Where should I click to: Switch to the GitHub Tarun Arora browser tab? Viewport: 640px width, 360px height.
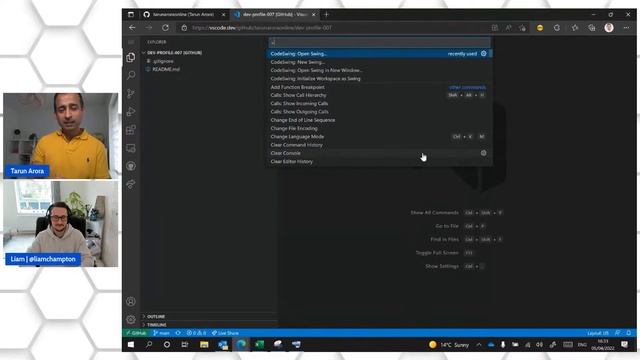click(x=184, y=14)
